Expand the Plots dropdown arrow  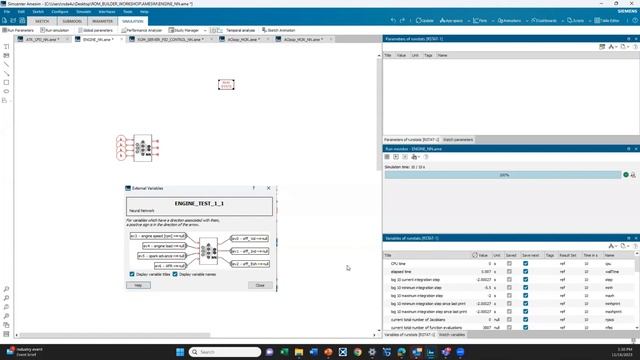click(x=493, y=20)
